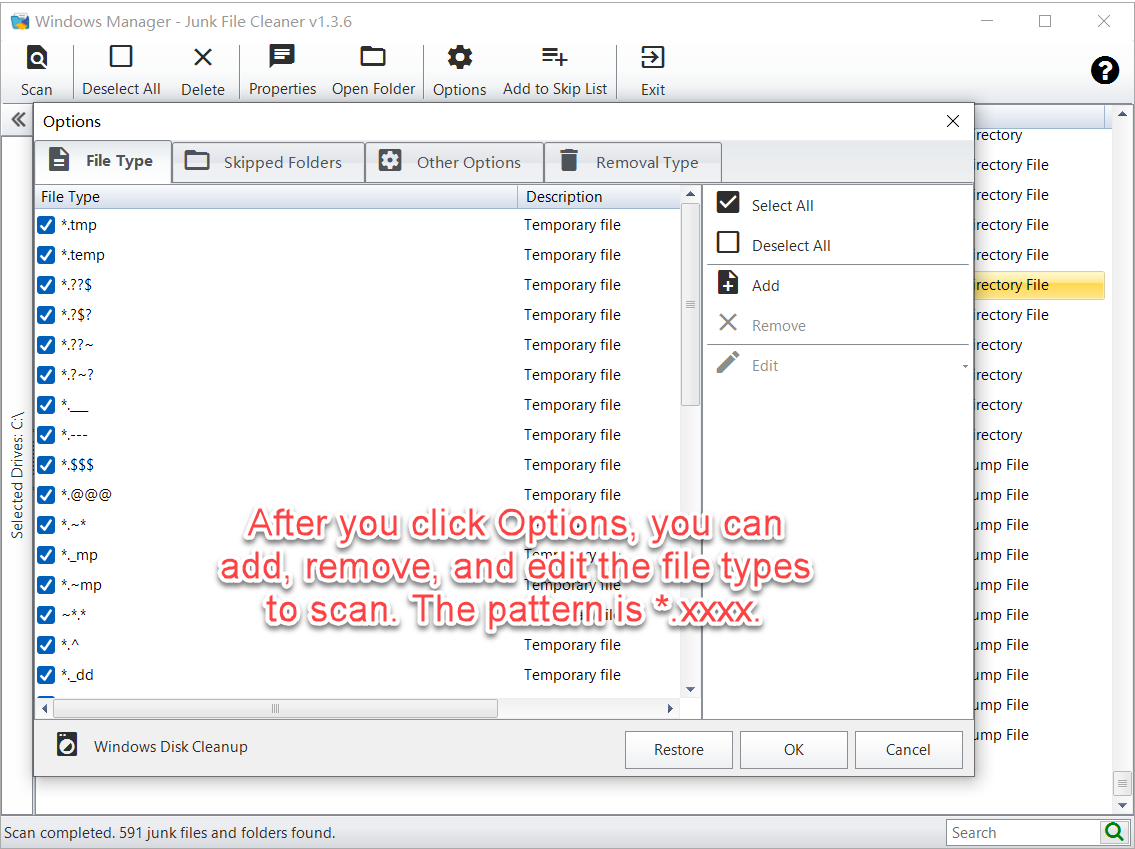Viewport: 1135px width, 849px height.
Task: Click the file list horizontal scrollbar thumb
Action: [275, 709]
